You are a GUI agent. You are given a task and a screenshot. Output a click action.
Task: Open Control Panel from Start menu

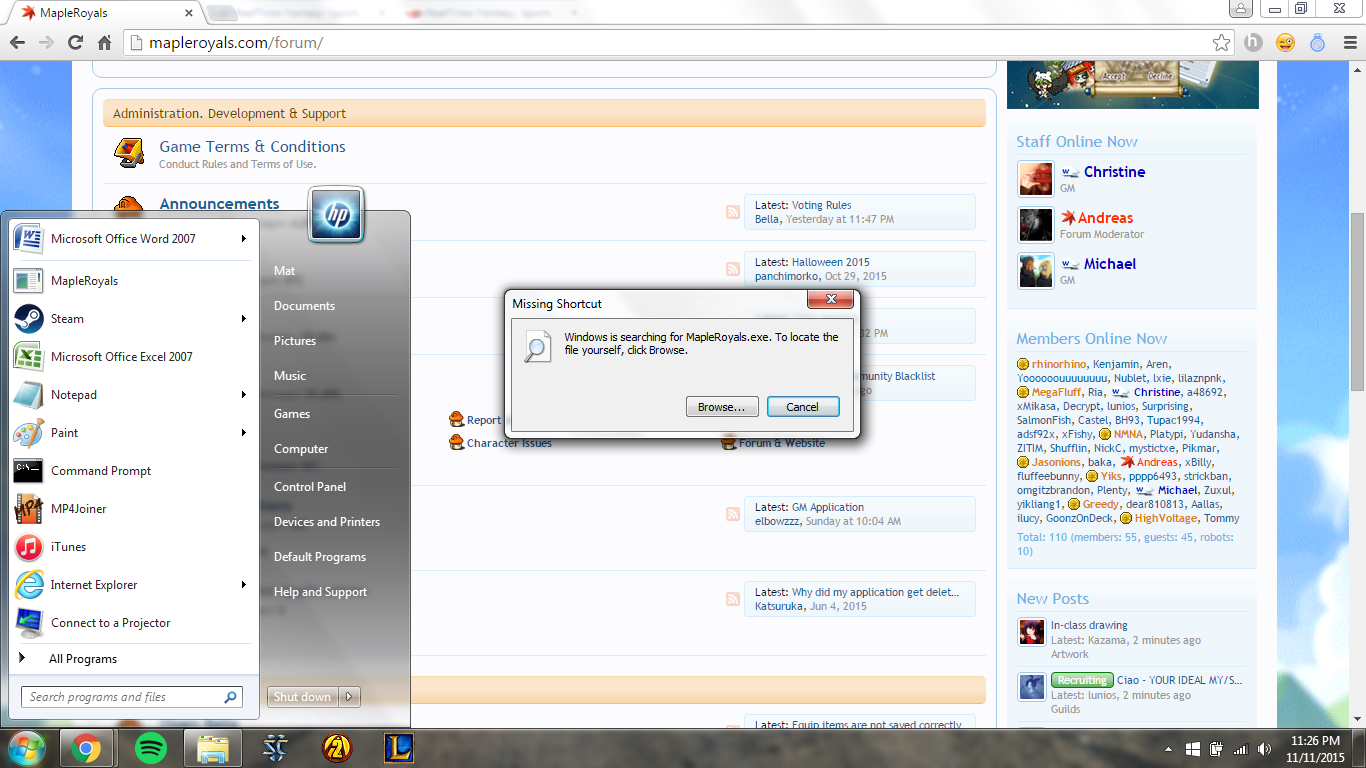310,487
